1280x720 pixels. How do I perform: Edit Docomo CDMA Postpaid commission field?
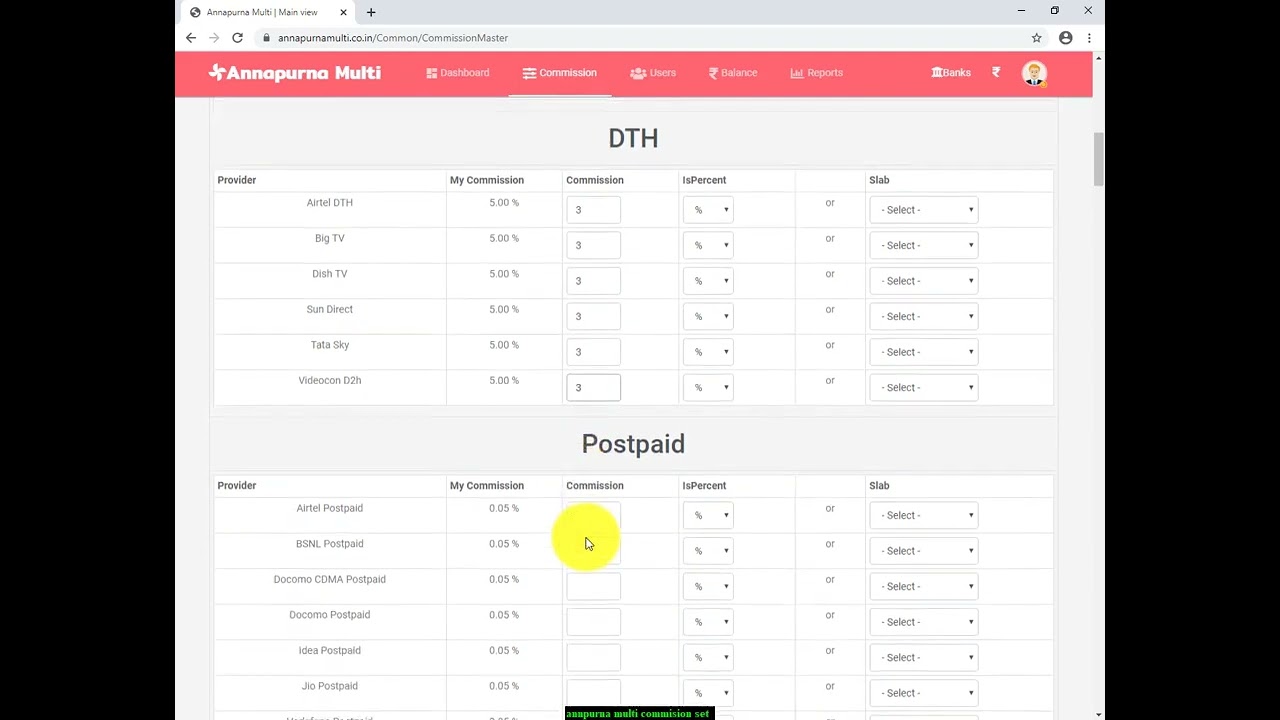click(593, 586)
